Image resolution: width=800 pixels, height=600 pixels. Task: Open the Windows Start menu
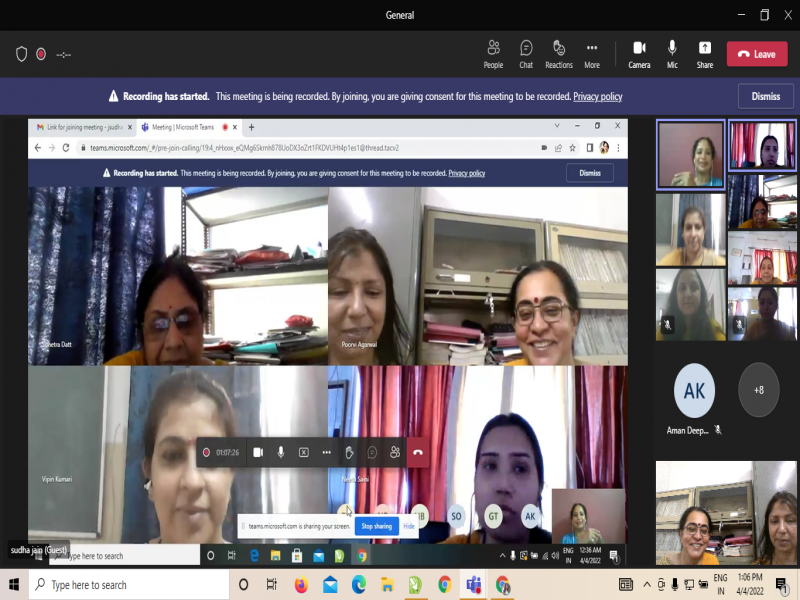coord(14,584)
